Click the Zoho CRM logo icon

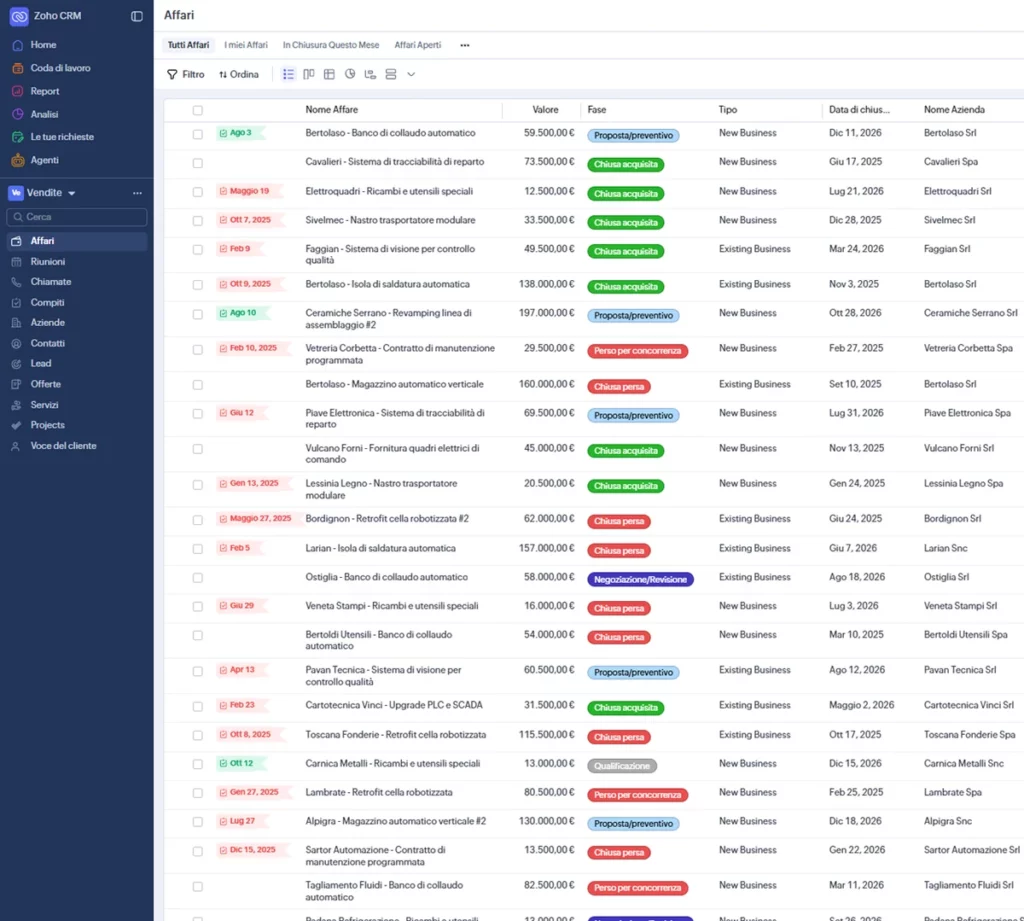coord(19,16)
